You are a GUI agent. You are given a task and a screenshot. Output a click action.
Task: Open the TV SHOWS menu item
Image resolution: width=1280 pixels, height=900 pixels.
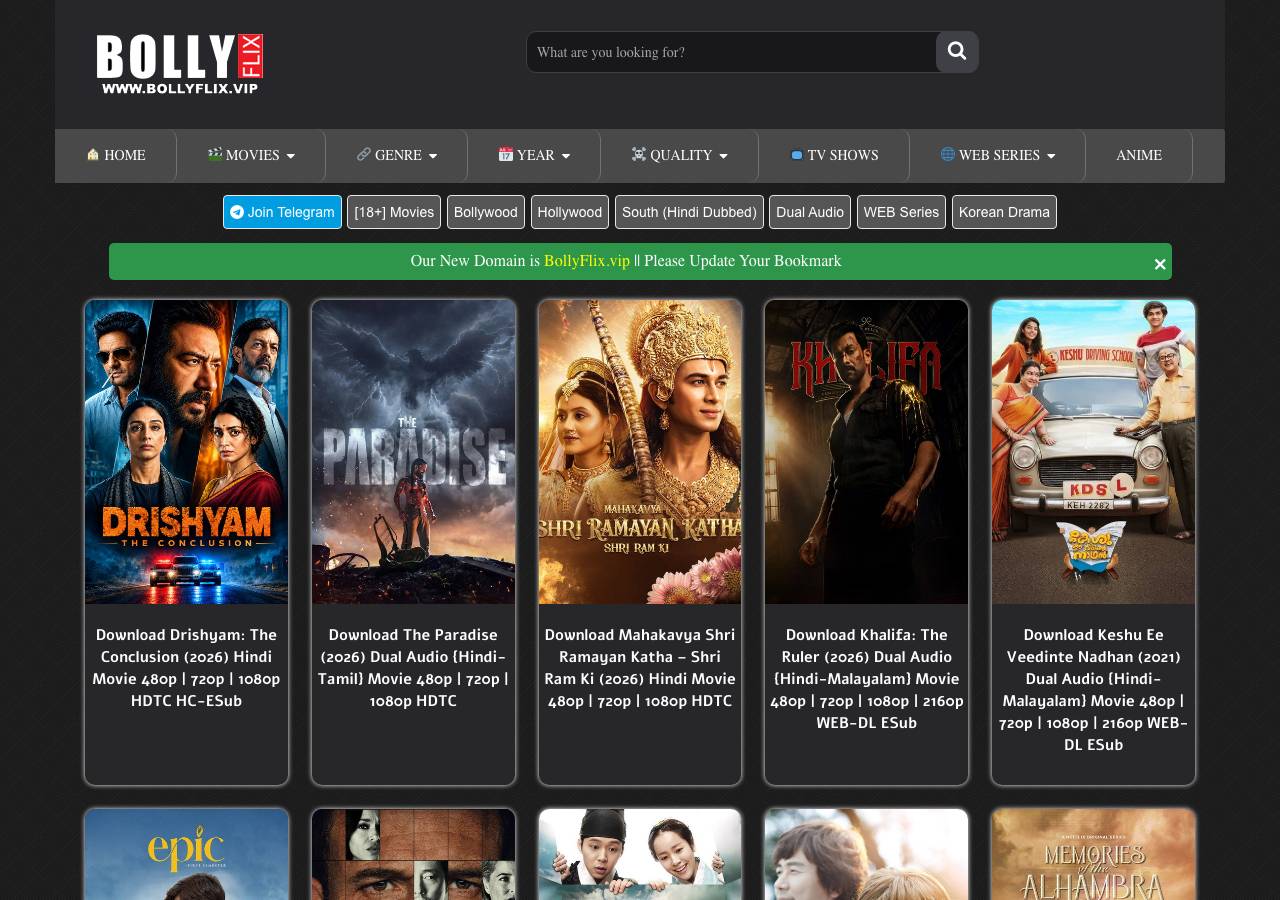tap(834, 156)
